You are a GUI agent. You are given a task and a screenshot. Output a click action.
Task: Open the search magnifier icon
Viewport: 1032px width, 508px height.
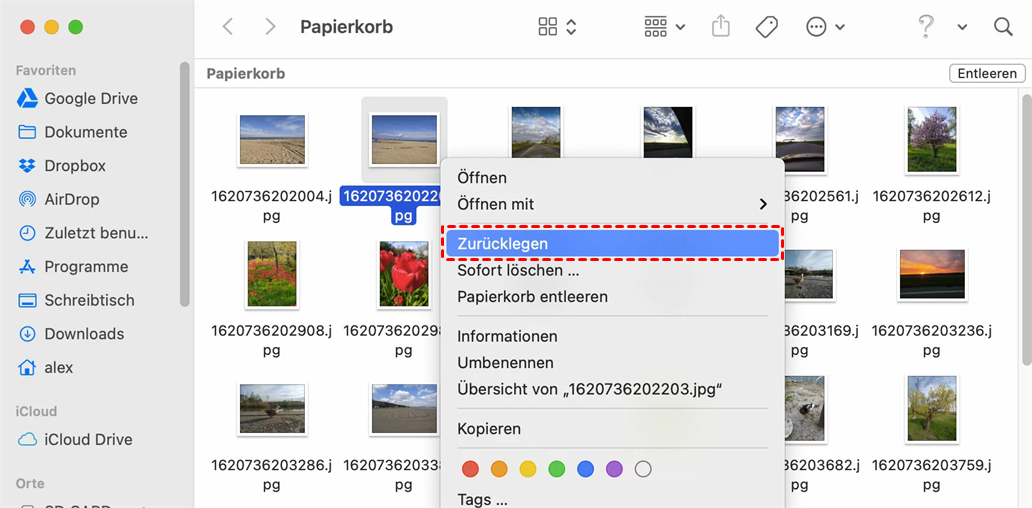click(1003, 27)
